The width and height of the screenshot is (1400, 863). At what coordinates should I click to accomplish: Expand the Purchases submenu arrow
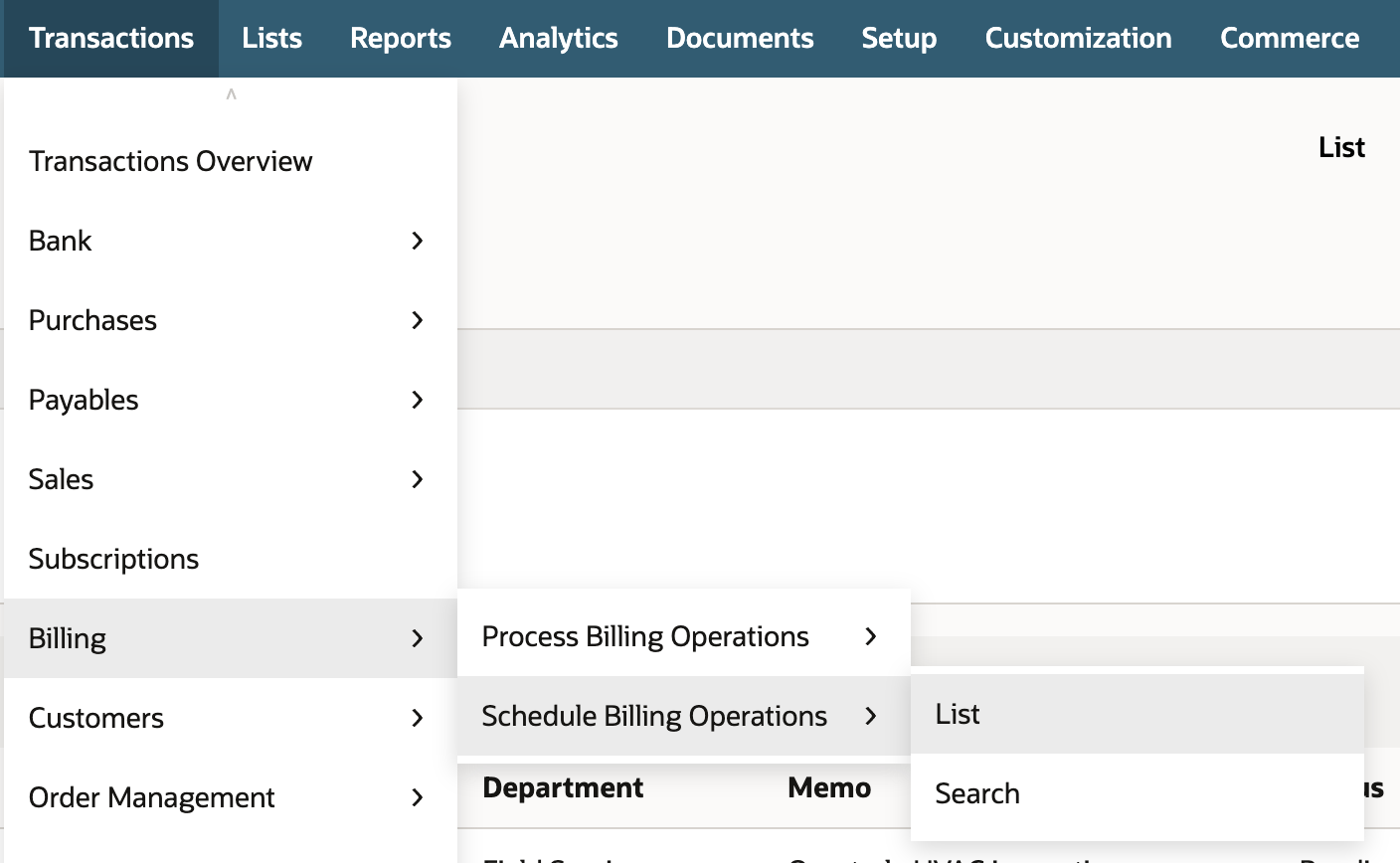tap(418, 320)
